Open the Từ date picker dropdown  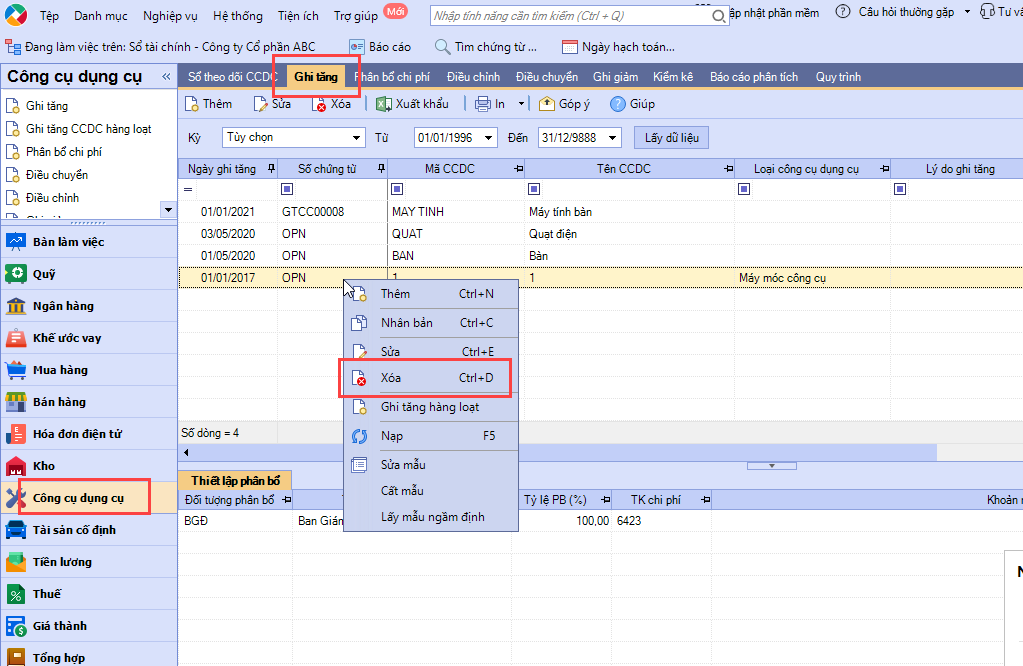click(489, 138)
